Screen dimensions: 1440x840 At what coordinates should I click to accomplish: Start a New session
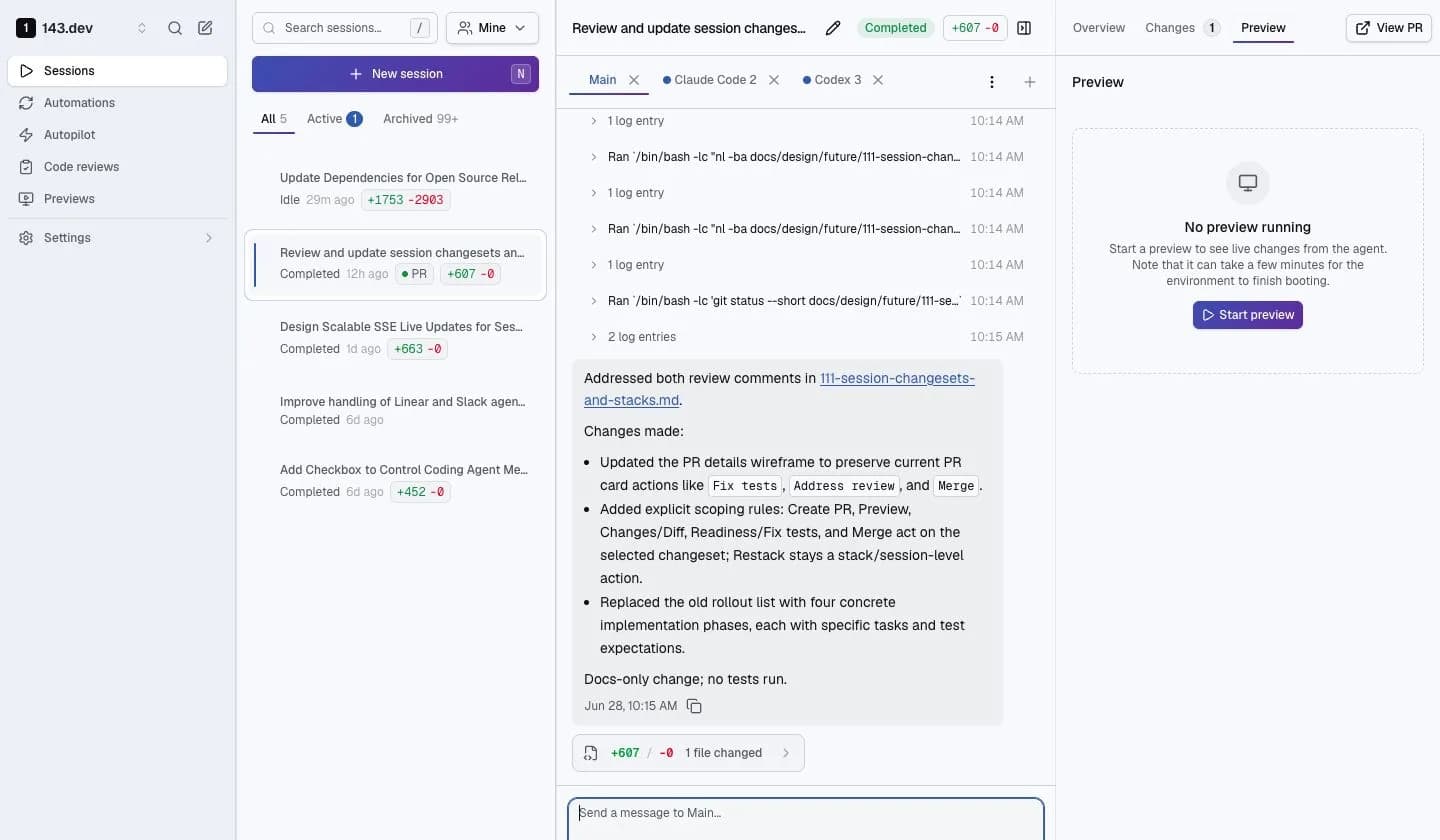395,74
